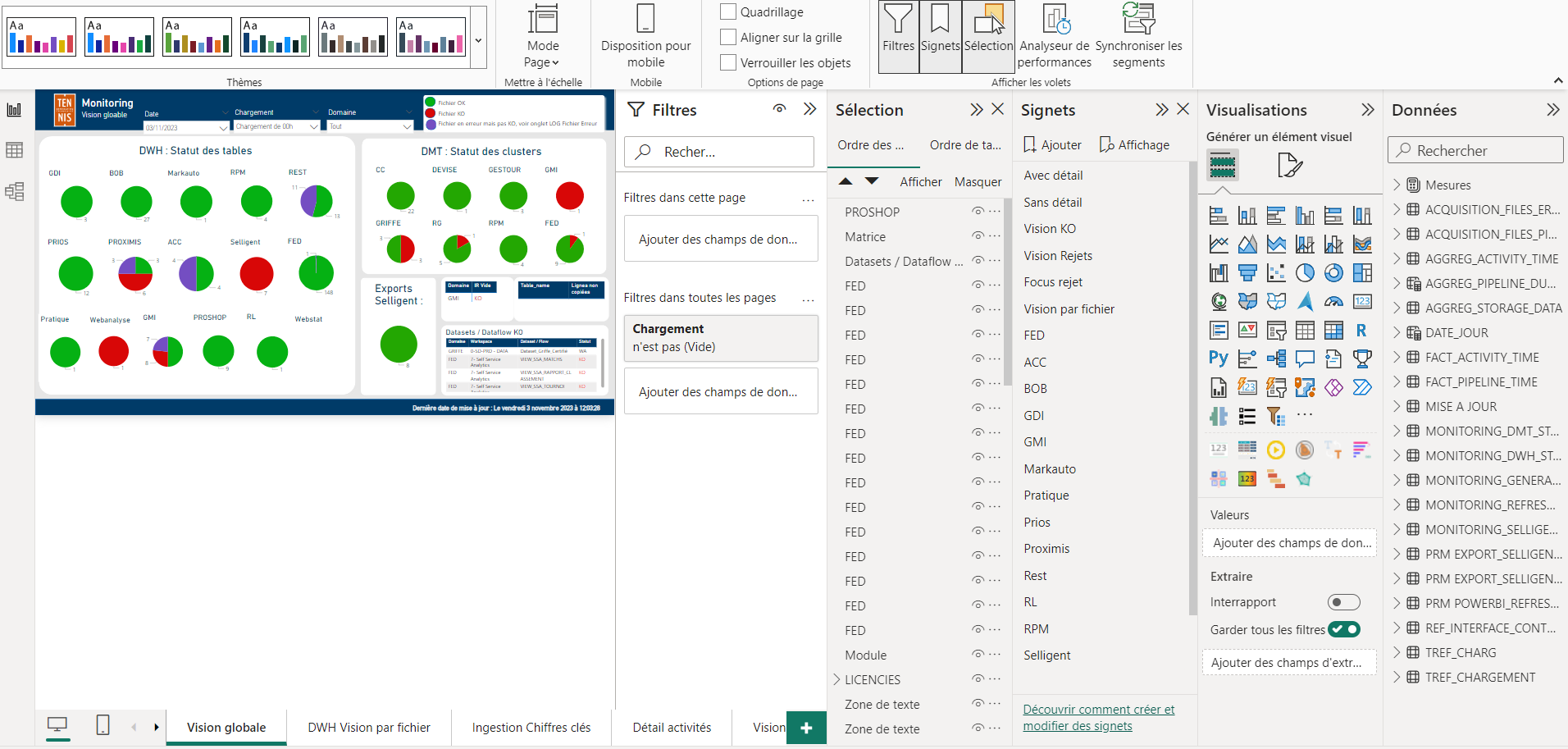1568x749 pixels.
Task: Check Verrouiller les objets option
Action: click(x=728, y=63)
